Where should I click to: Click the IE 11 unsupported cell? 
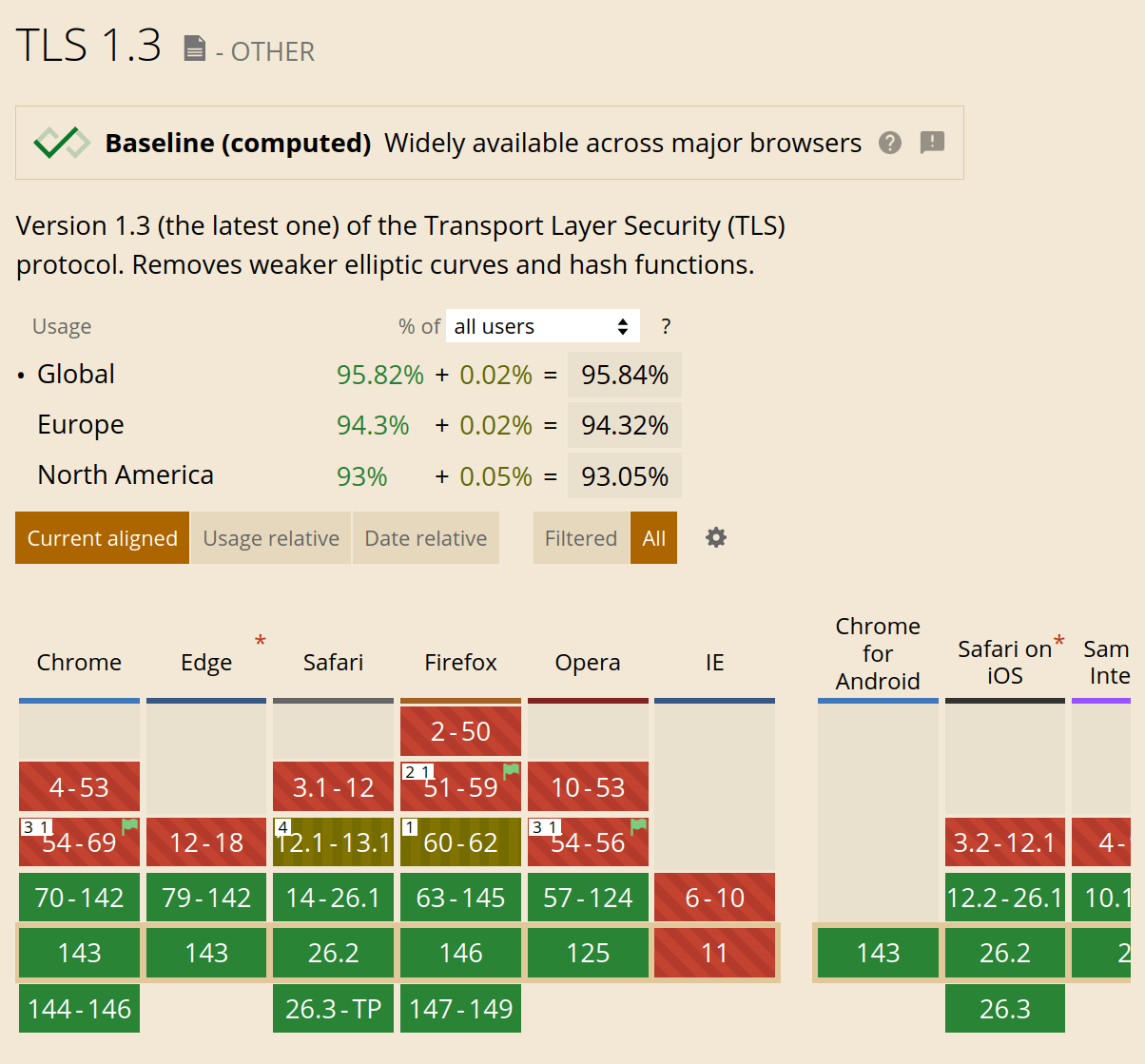click(714, 953)
